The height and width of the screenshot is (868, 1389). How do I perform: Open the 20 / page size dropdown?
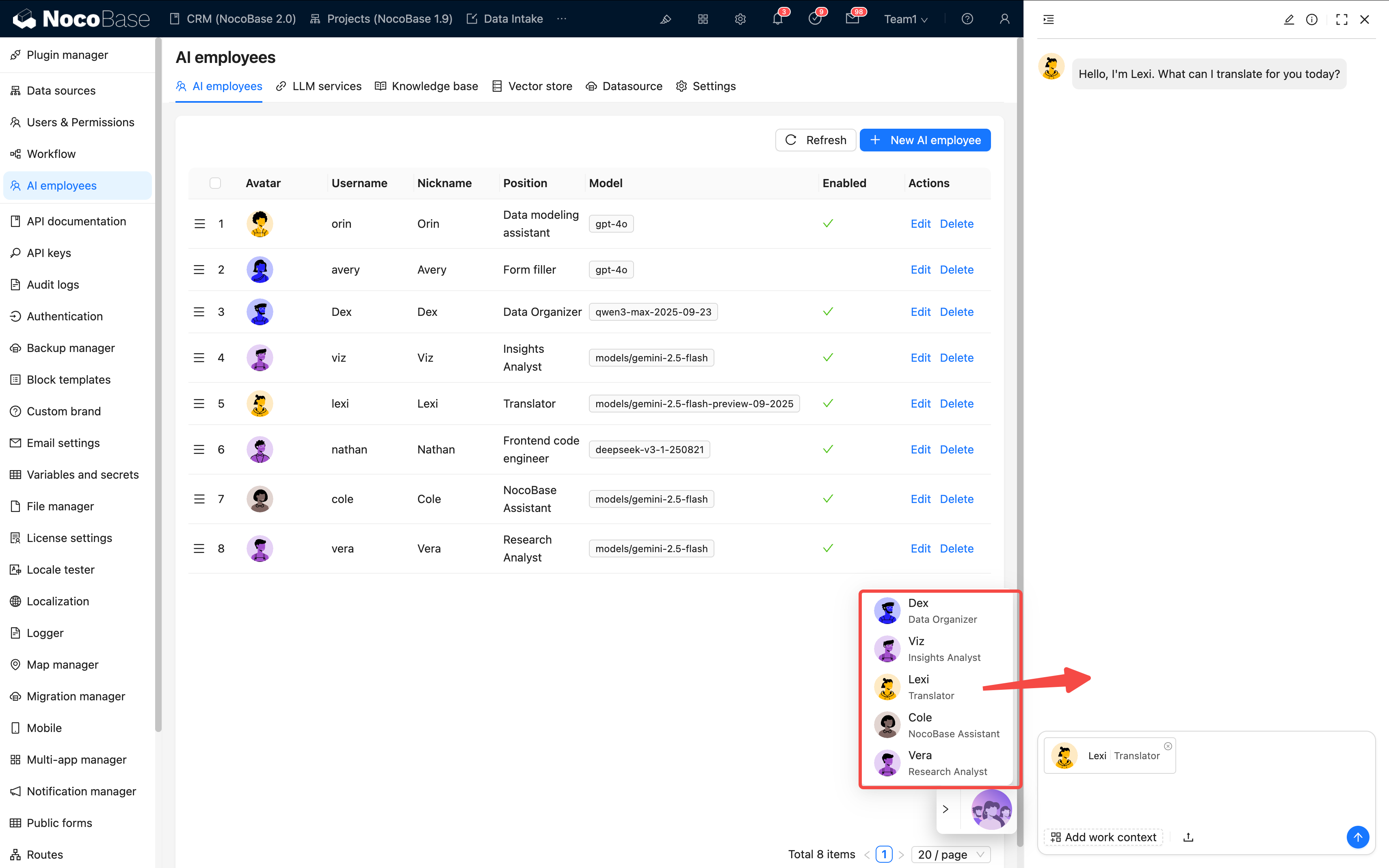[950, 854]
